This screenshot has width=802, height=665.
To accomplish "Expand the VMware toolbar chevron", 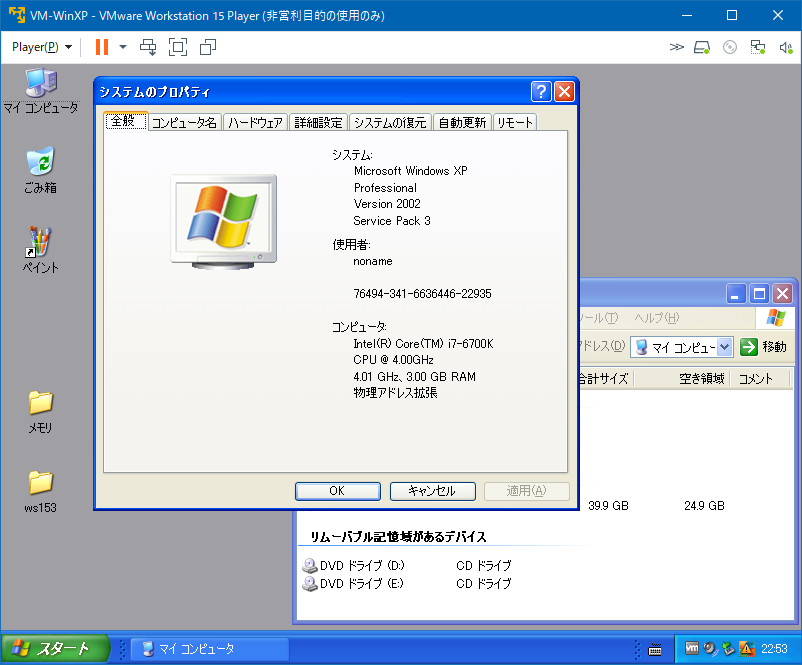I will tap(676, 47).
